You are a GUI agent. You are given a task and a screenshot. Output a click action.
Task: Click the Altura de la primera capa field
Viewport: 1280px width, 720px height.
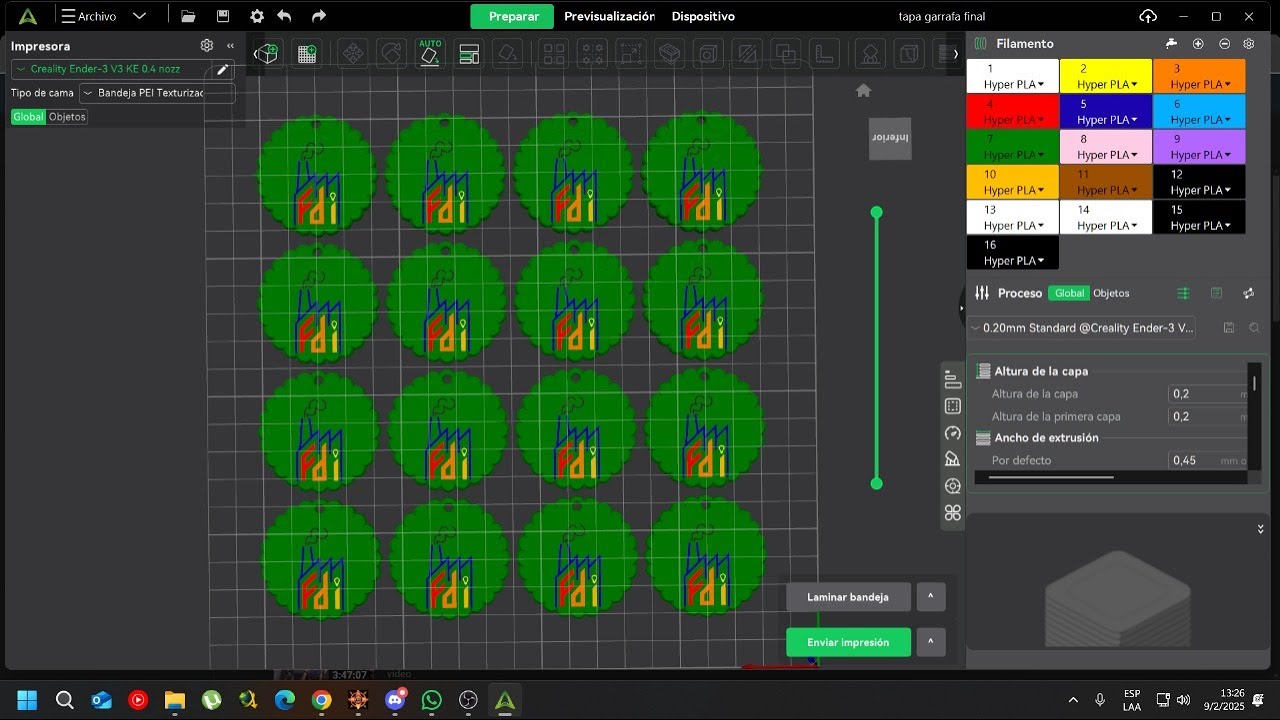(1209, 417)
